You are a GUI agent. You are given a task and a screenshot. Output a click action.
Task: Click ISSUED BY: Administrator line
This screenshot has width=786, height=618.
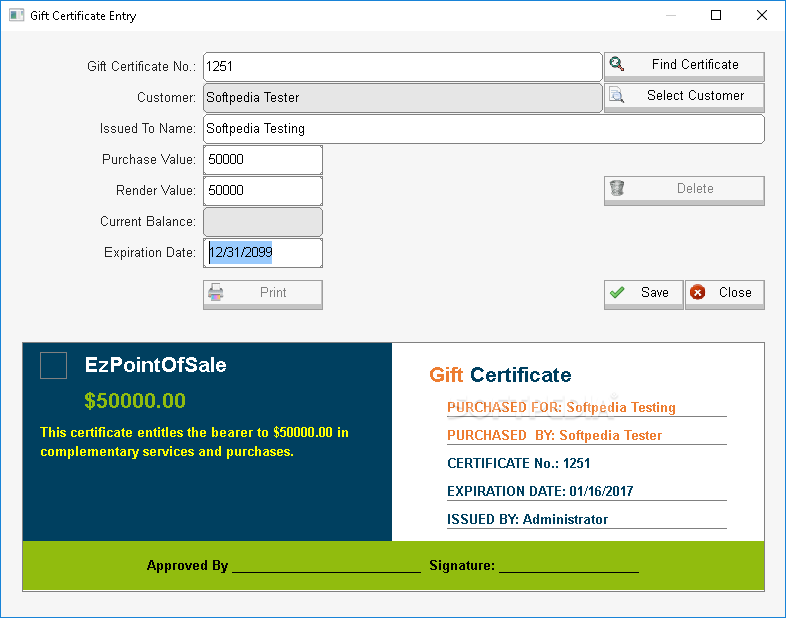point(527,519)
